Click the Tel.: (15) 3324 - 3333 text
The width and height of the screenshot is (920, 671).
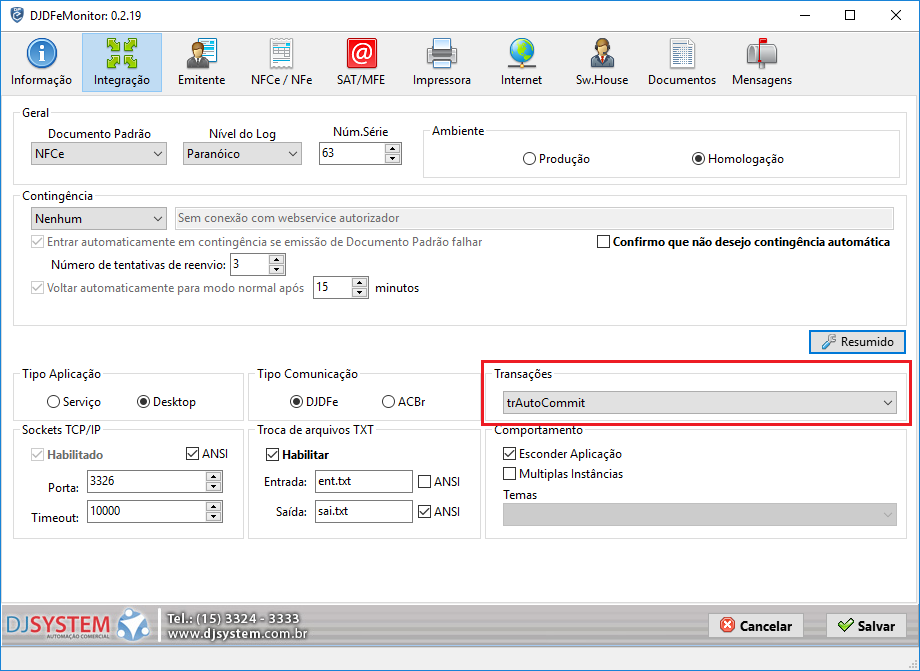tap(233, 619)
